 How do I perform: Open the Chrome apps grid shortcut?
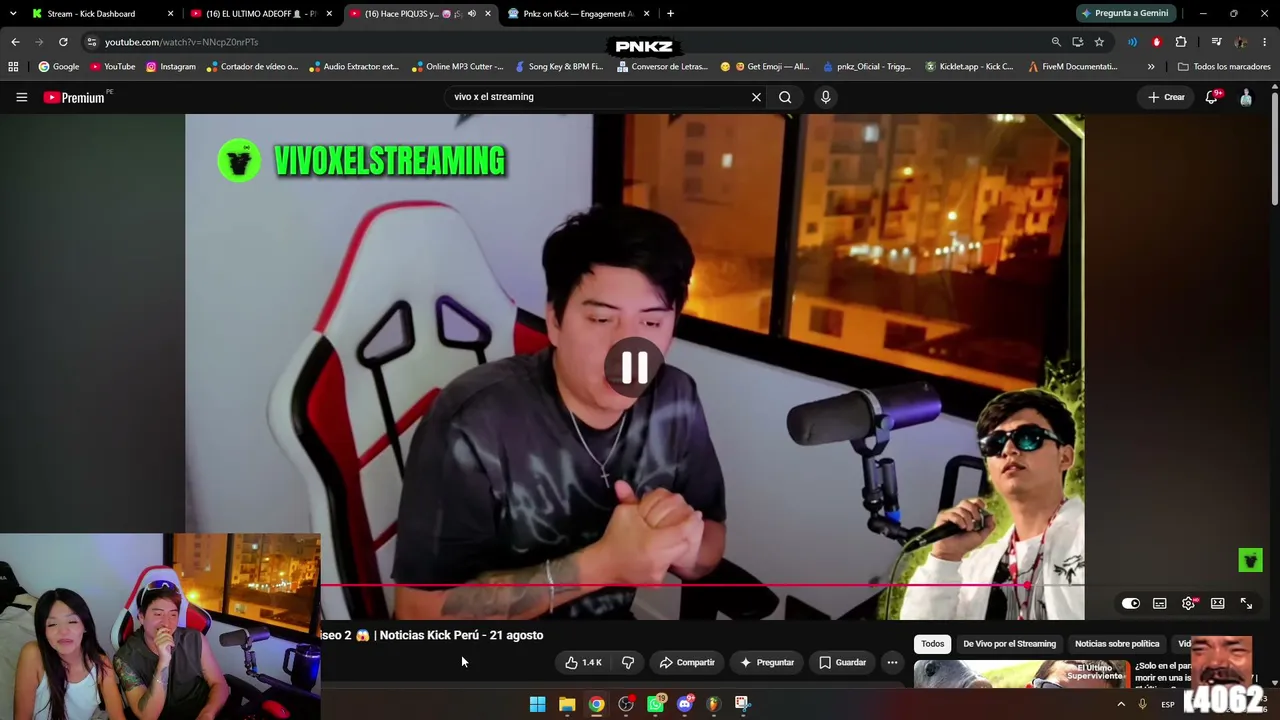click(x=13, y=67)
